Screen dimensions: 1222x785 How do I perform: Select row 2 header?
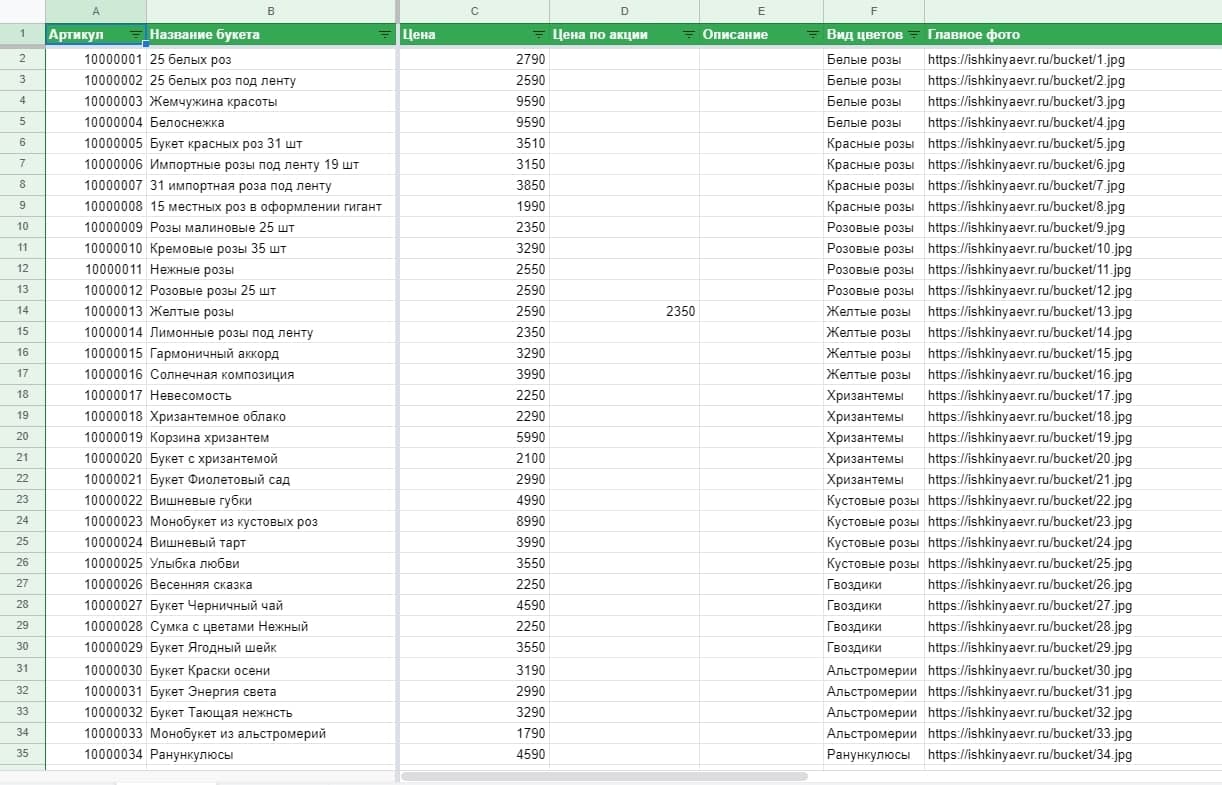[23, 59]
